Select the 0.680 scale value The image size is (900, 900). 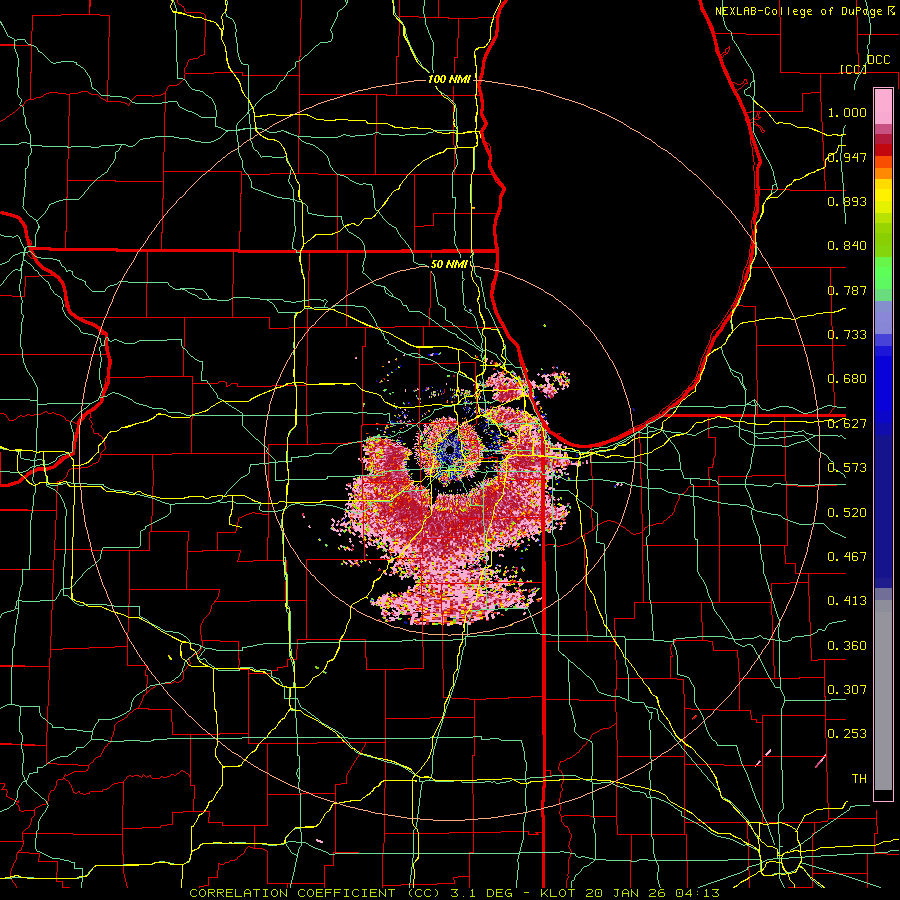pyautogui.click(x=847, y=379)
